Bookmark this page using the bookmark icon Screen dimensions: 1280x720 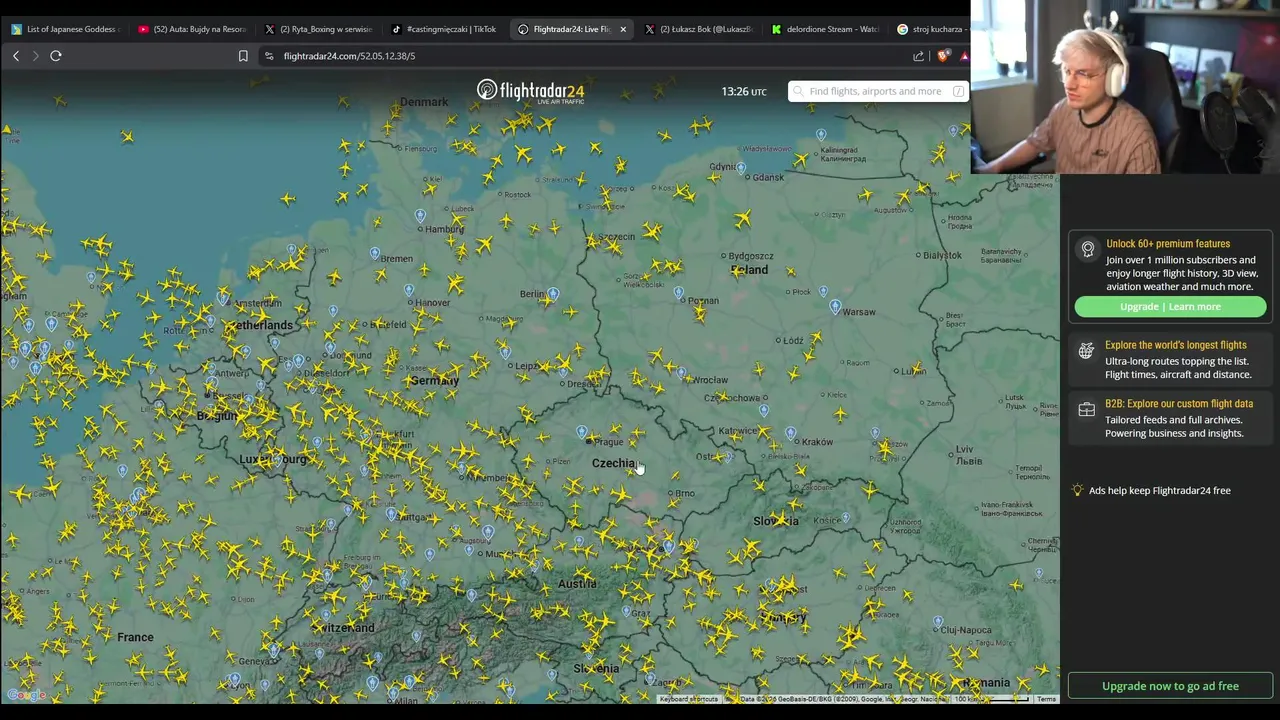[243, 56]
